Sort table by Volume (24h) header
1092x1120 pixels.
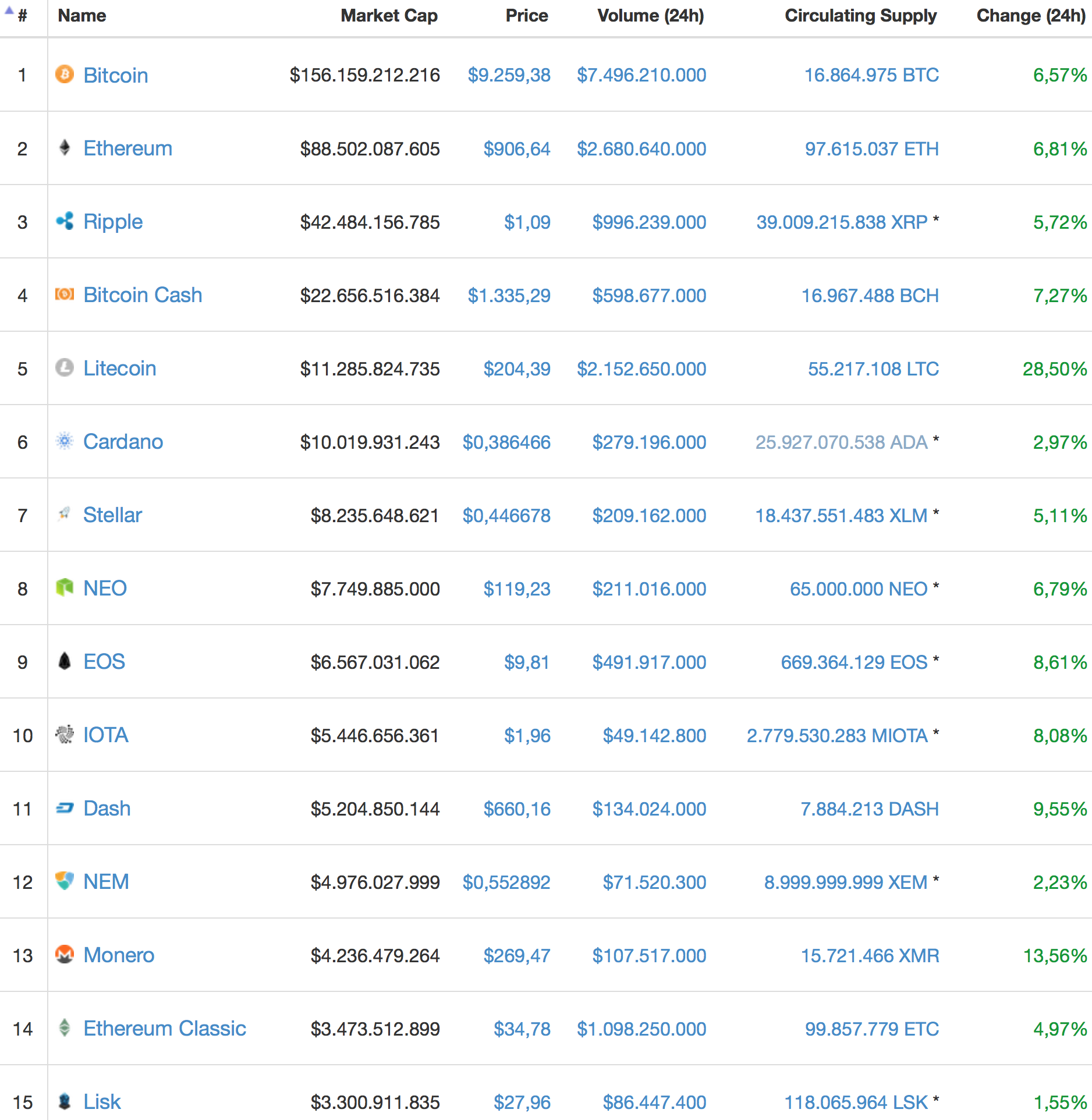(651, 16)
